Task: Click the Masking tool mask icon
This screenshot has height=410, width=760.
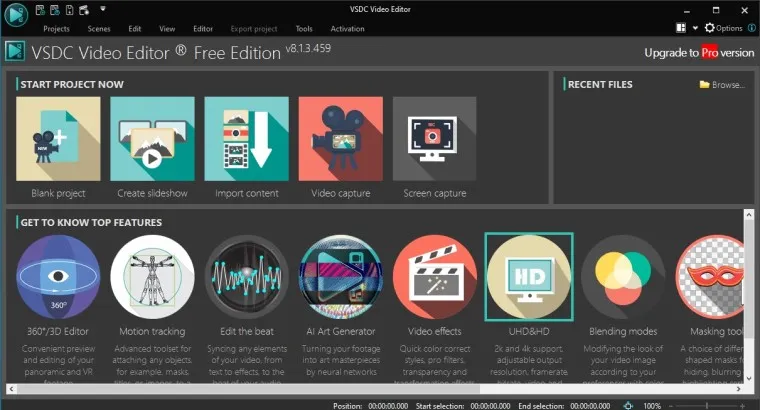Action: pyautogui.click(x=710, y=277)
